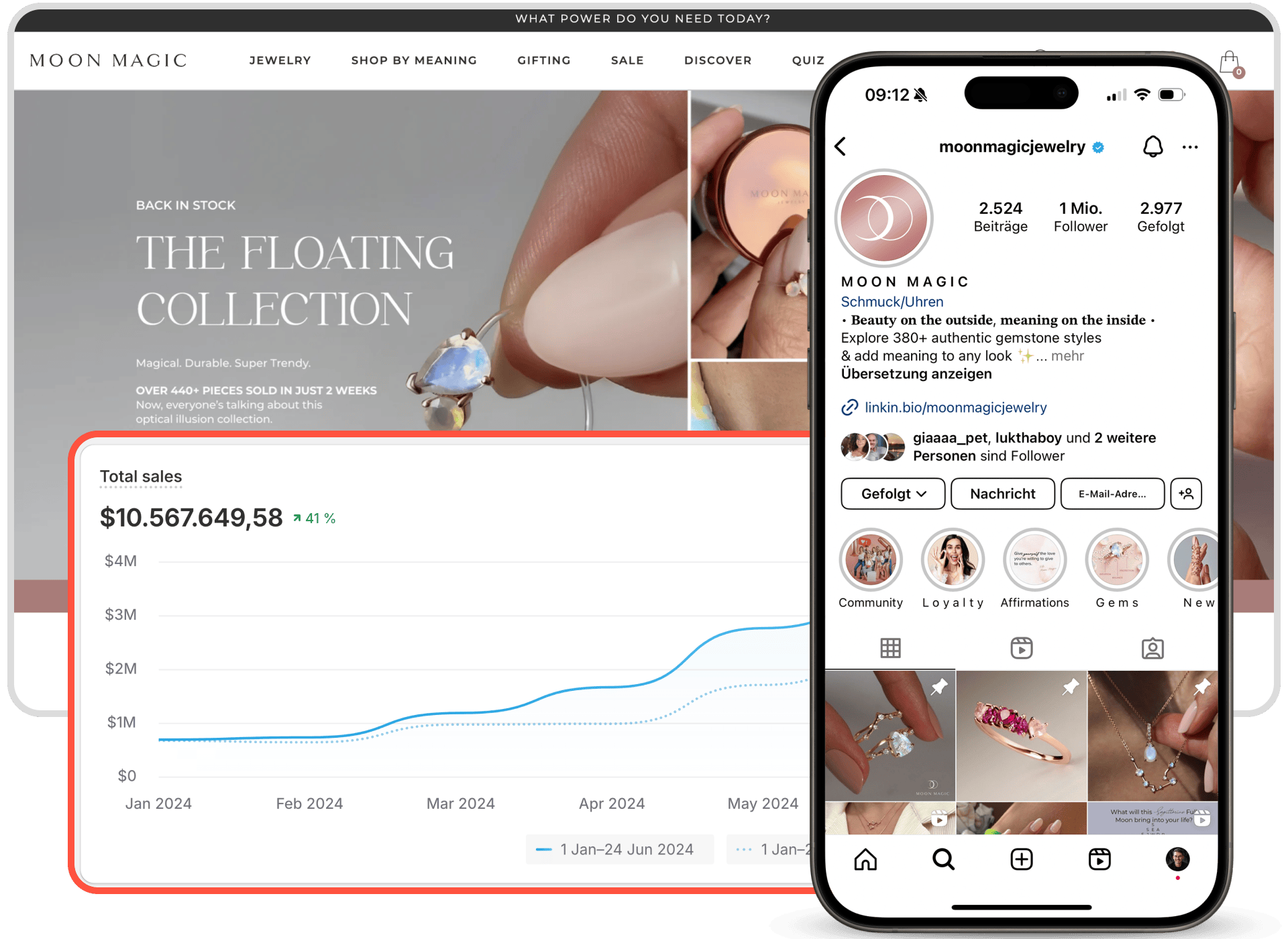Open the SHOP BY MEANING menu
The image size is (1288, 939).
(414, 60)
